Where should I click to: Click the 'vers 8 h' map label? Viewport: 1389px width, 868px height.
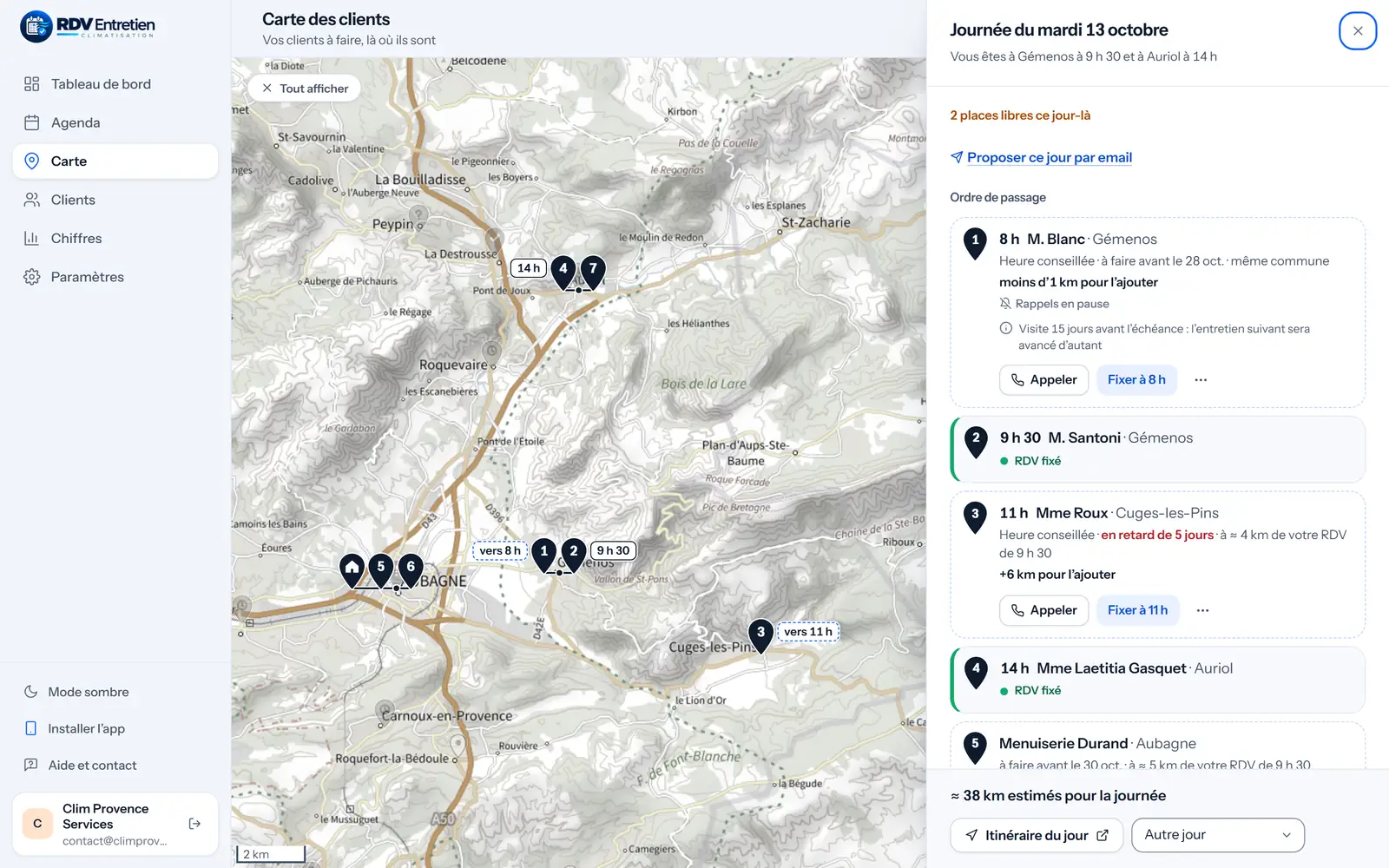(x=500, y=550)
